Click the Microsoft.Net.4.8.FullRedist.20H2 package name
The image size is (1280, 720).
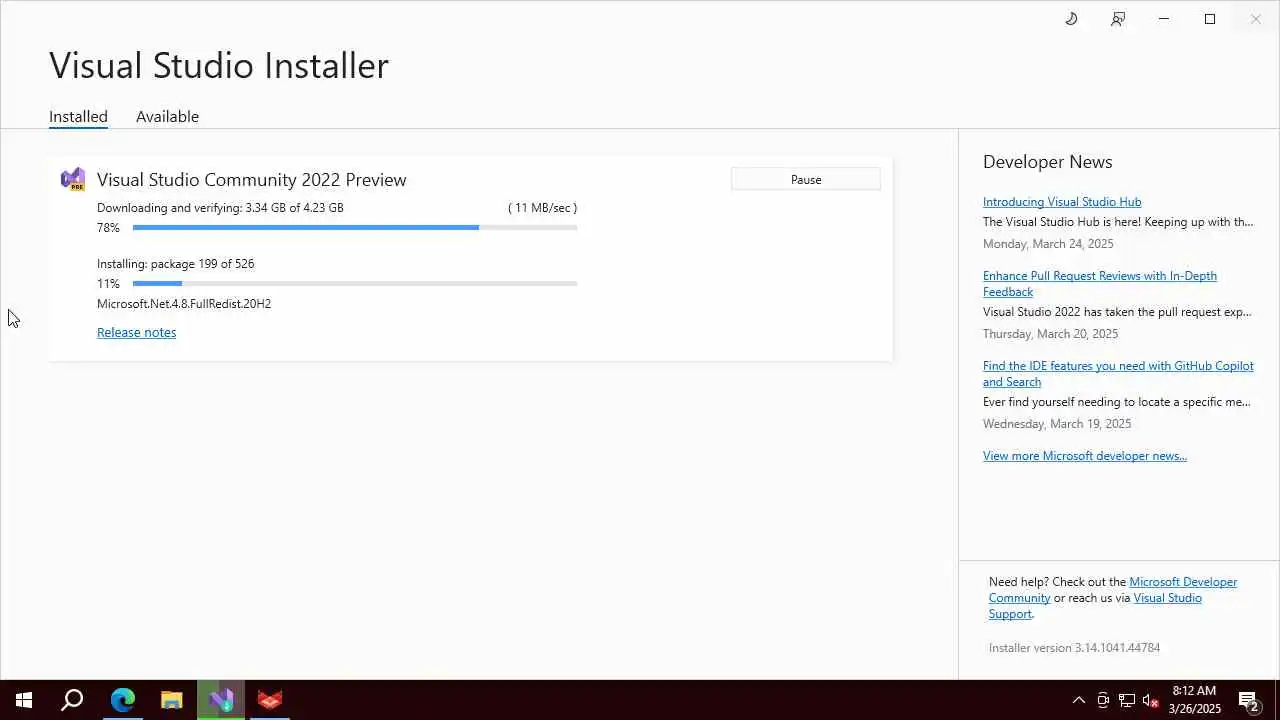184,303
